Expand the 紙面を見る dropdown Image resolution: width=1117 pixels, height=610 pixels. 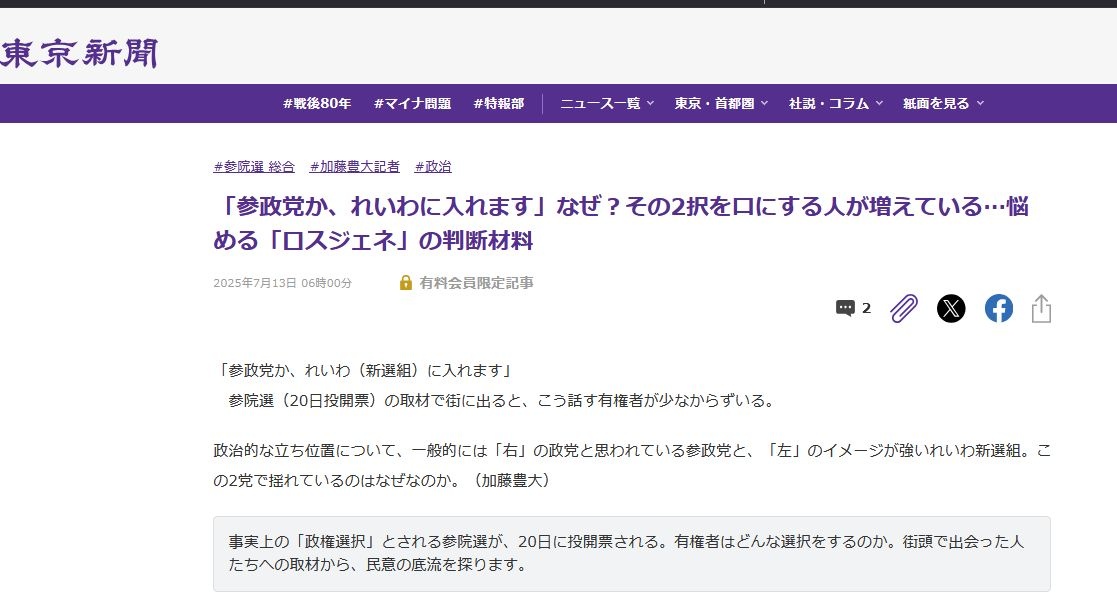(x=943, y=103)
